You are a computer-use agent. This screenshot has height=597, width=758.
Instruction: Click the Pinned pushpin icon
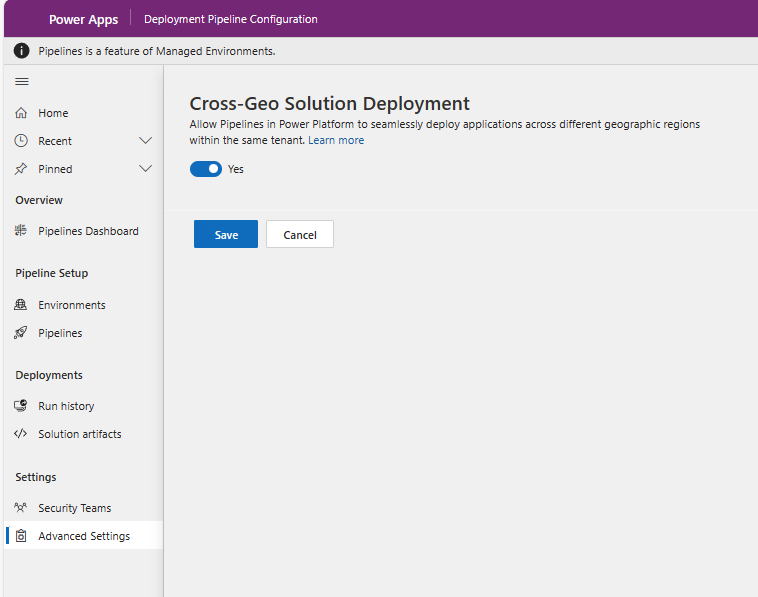[x=21, y=169]
